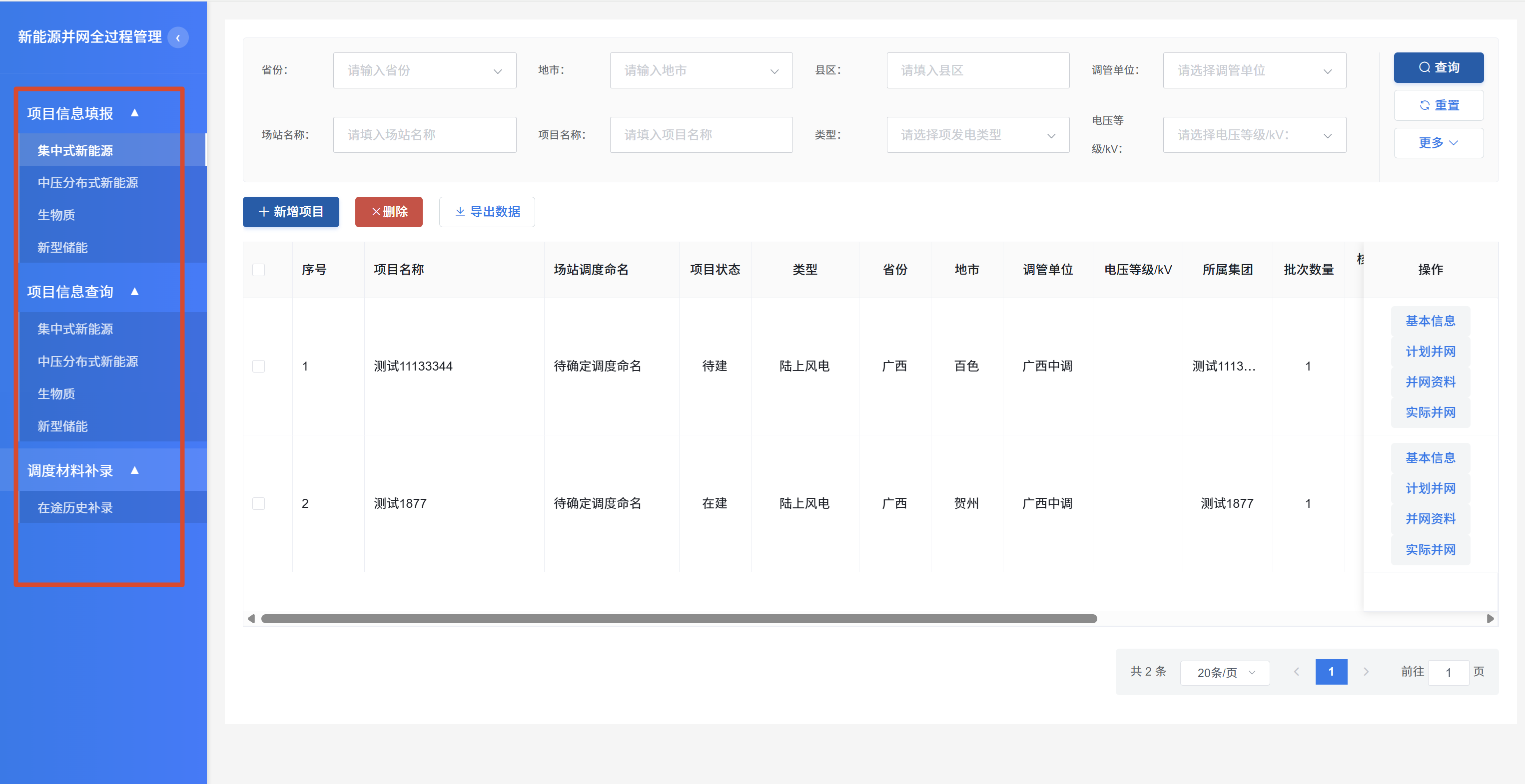Open 实际并网 for 测试1877 row
The image size is (1525, 784).
1430,550
